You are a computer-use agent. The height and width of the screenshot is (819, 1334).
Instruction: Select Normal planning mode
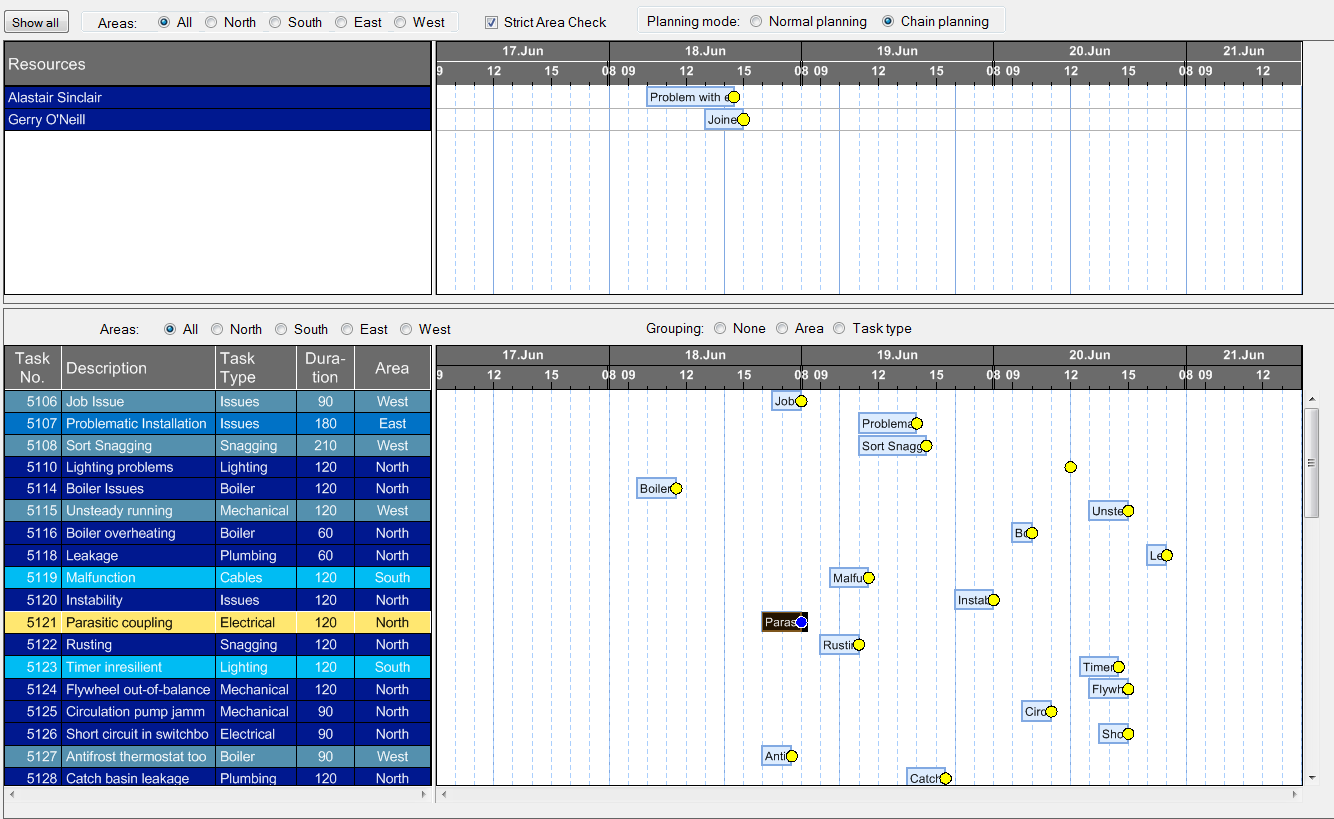[756, 21]
